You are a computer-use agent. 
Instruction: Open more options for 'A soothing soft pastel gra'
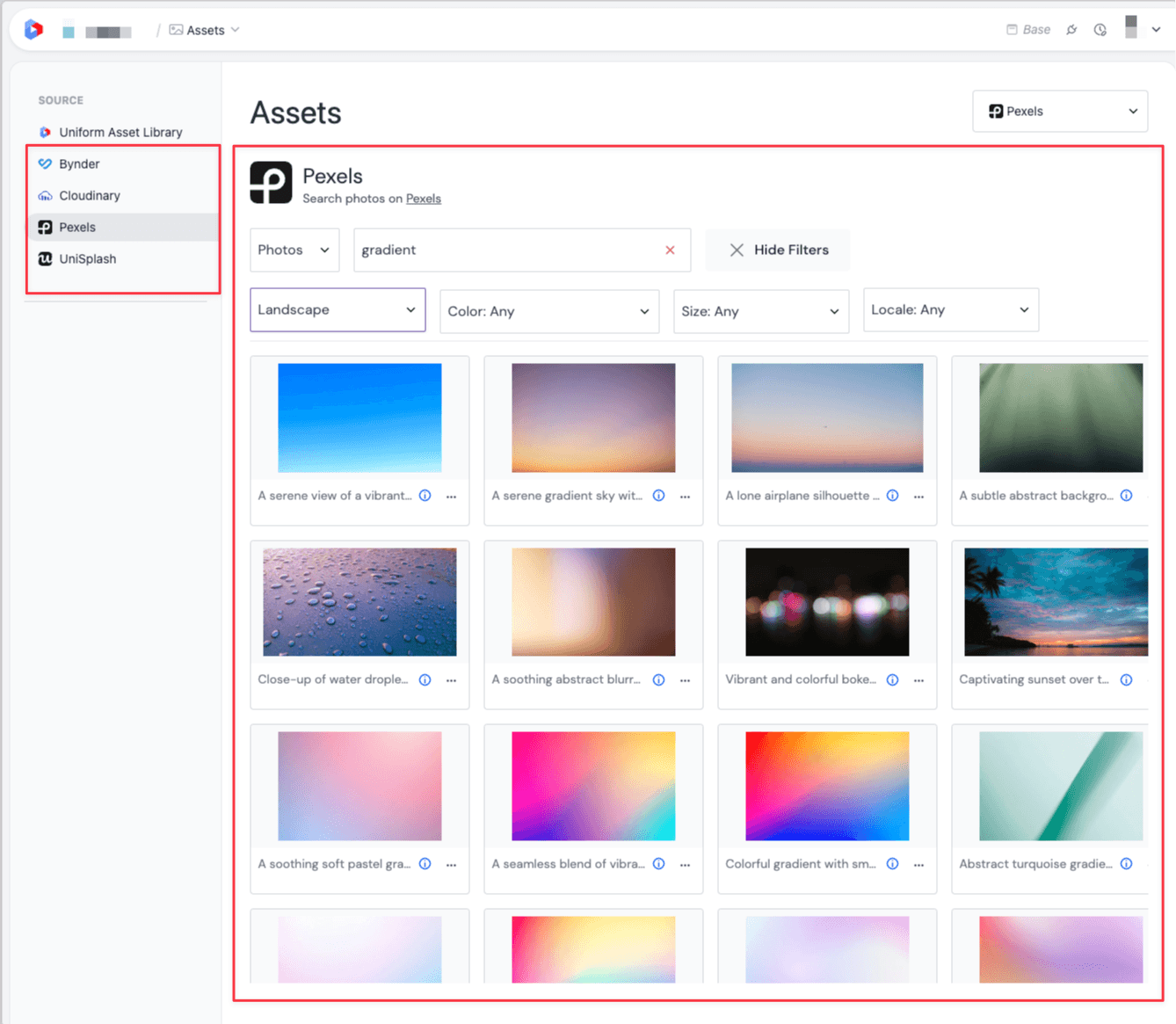pyautogui.click(x=452, y=865)
